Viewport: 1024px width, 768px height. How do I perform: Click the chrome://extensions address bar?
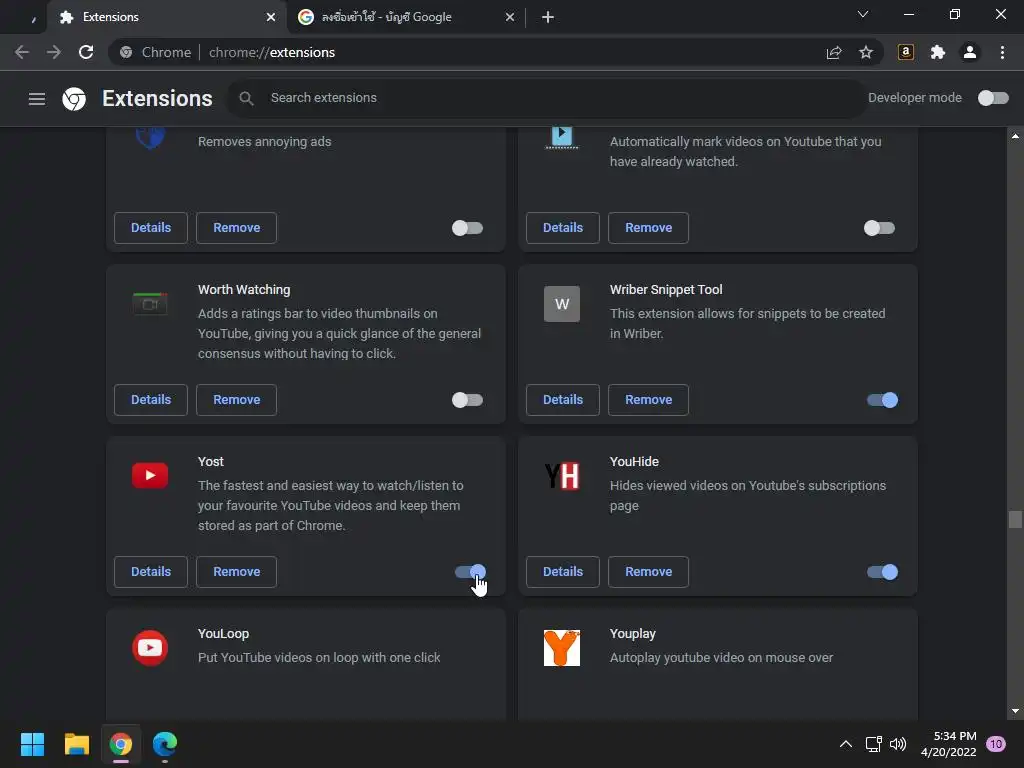(495, 52)
